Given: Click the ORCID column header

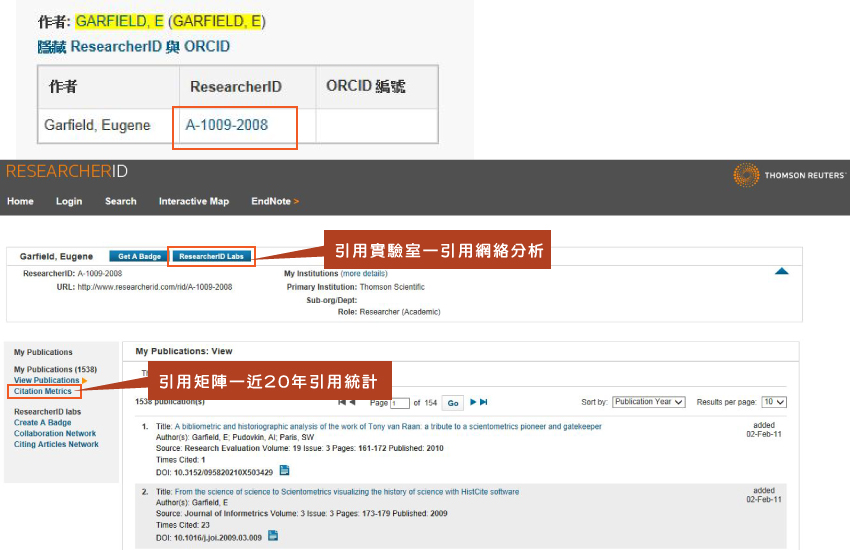Looking at the screenshot, I should coord(366,86).
